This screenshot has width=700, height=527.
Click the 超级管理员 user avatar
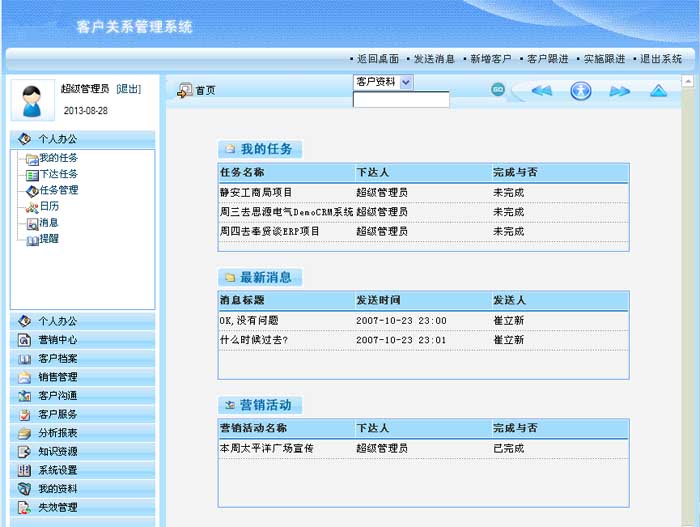[x=32, y=99]
